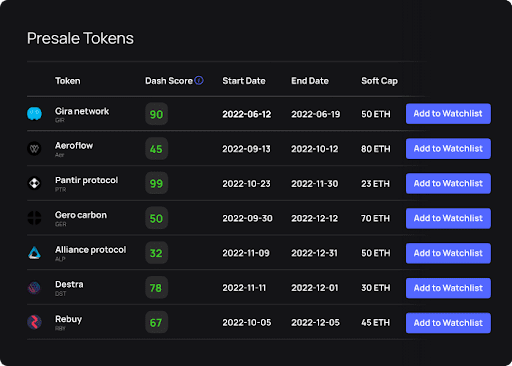Click the Pantir protocol diamond logo

pos(34,183)
